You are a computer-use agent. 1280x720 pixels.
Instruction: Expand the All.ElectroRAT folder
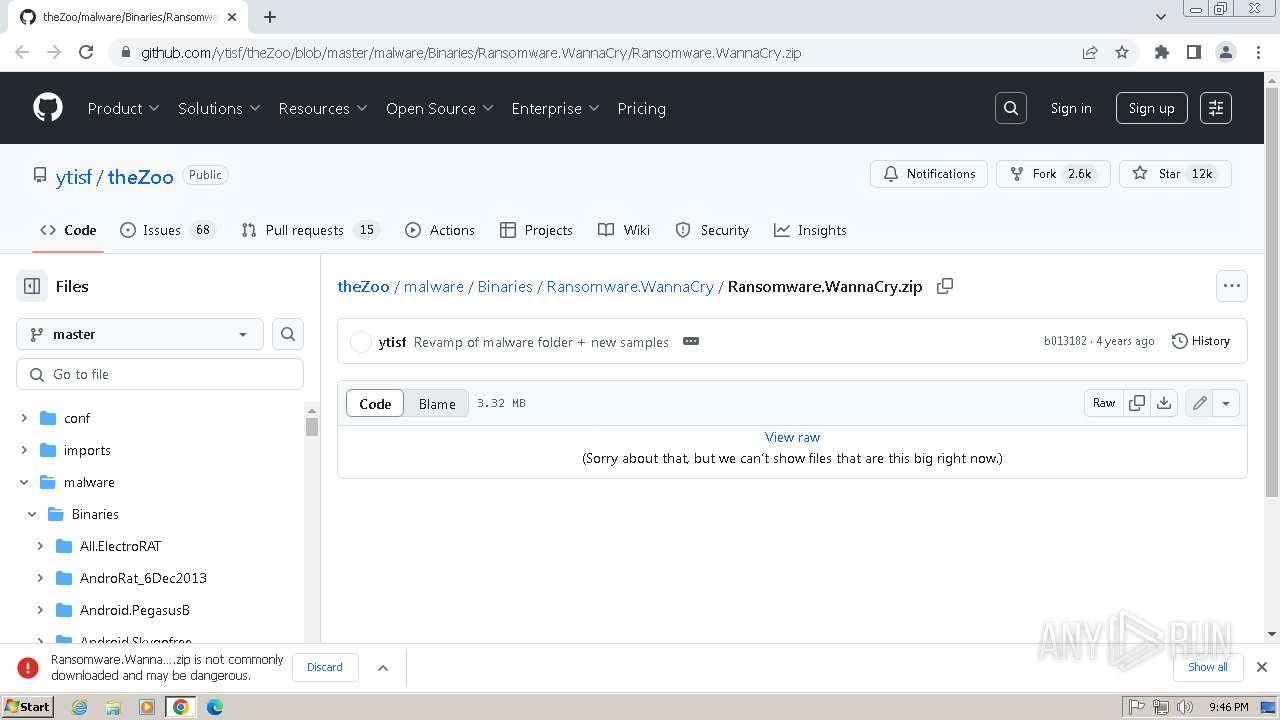[x=40, y=546]
